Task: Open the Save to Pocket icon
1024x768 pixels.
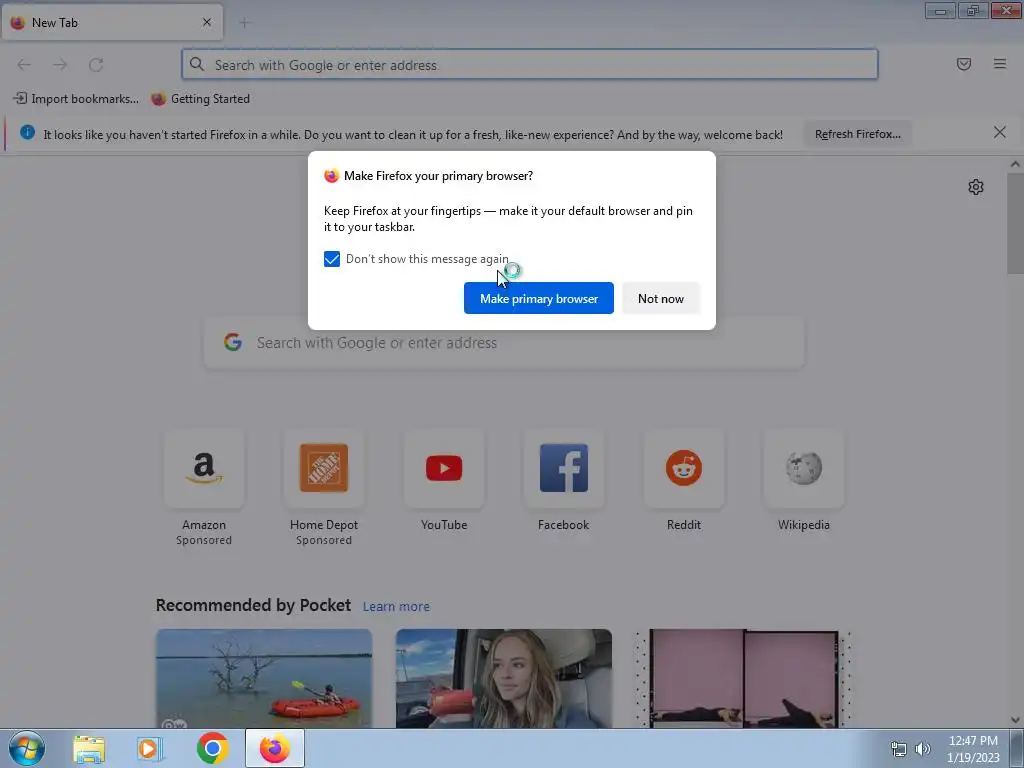Action: 963,64
